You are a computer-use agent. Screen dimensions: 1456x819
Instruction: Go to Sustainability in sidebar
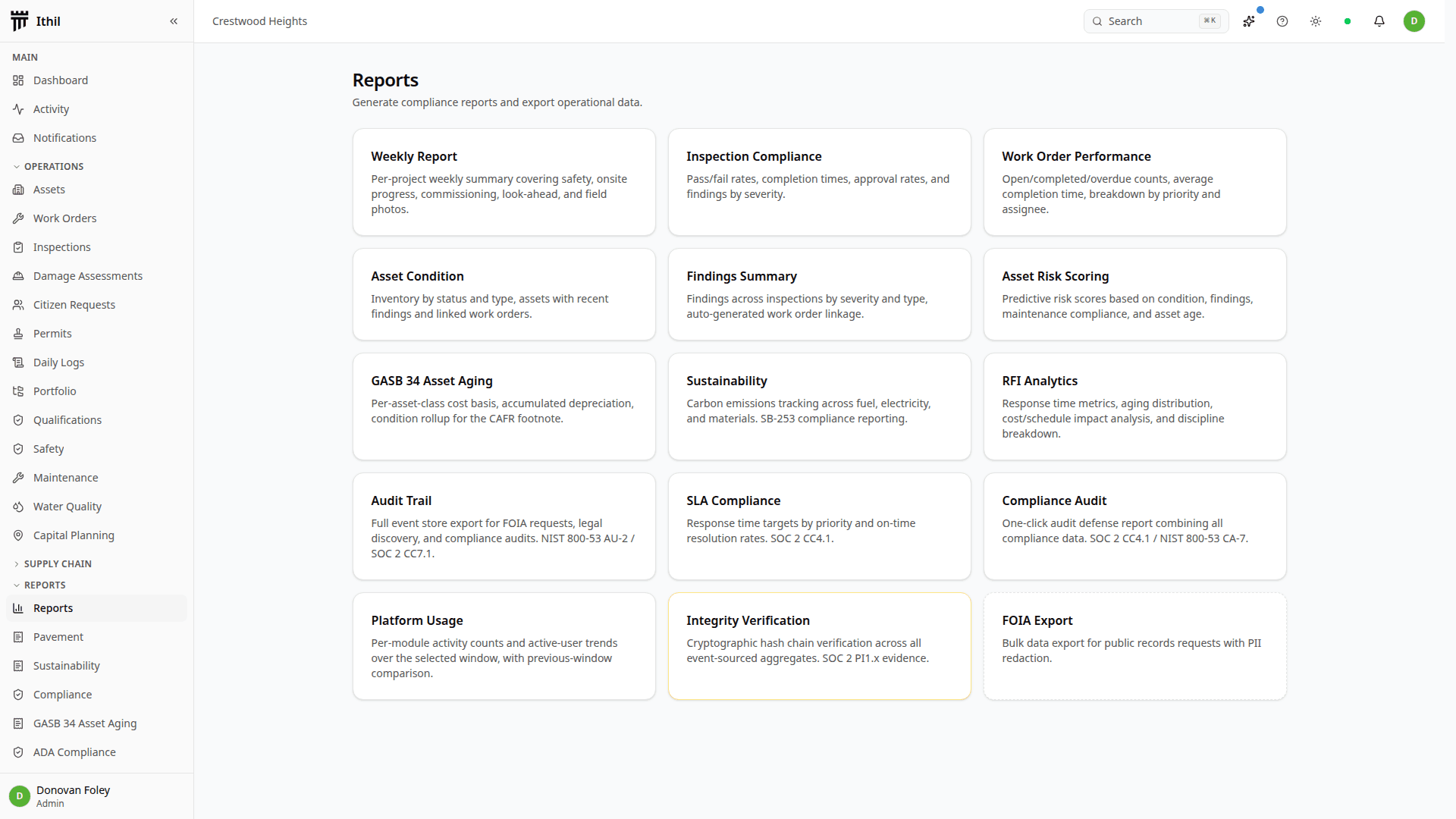96,666
